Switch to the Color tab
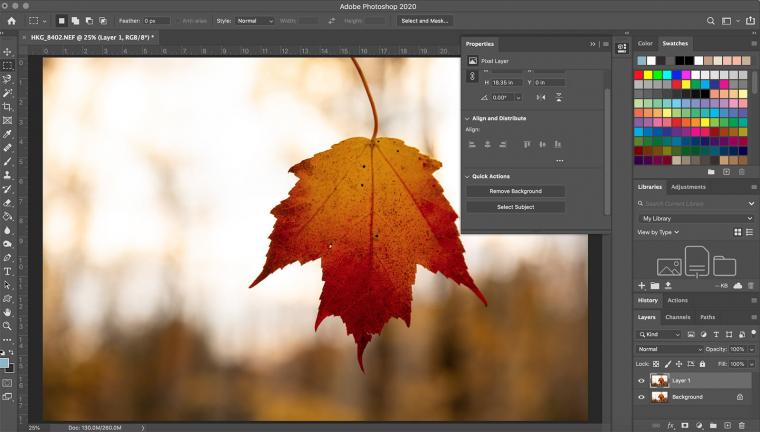Image resolution: width=760 pixels, height=432 pixels. 645,43
